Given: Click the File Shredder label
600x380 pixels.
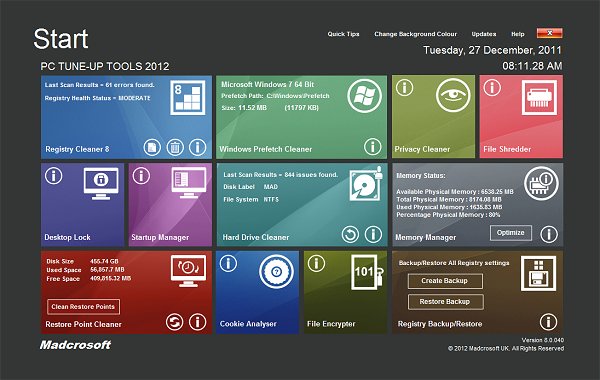Looking at the screenshot, I should pos(507,149).
